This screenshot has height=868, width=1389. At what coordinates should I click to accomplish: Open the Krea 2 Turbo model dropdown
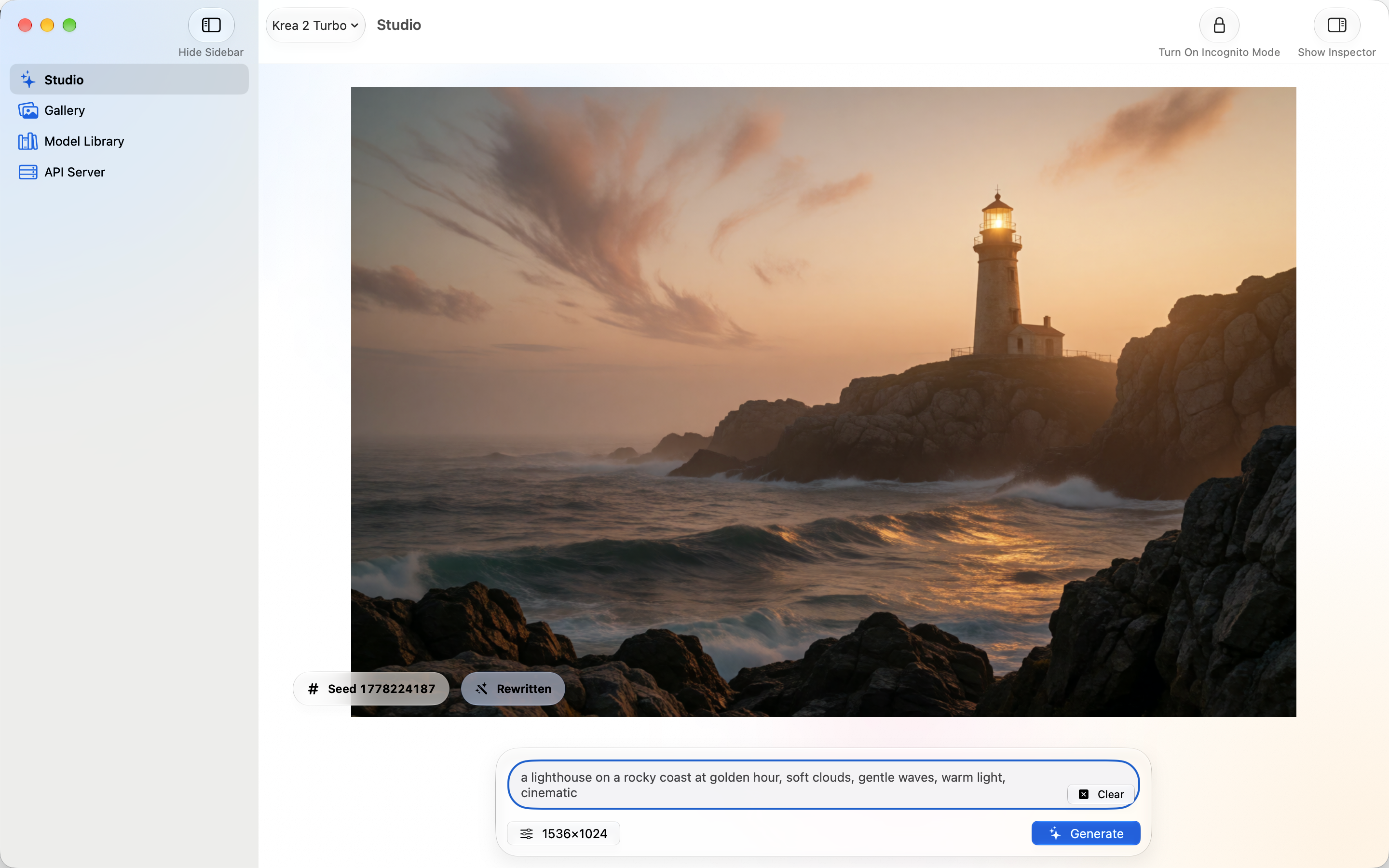coord(315,25)
